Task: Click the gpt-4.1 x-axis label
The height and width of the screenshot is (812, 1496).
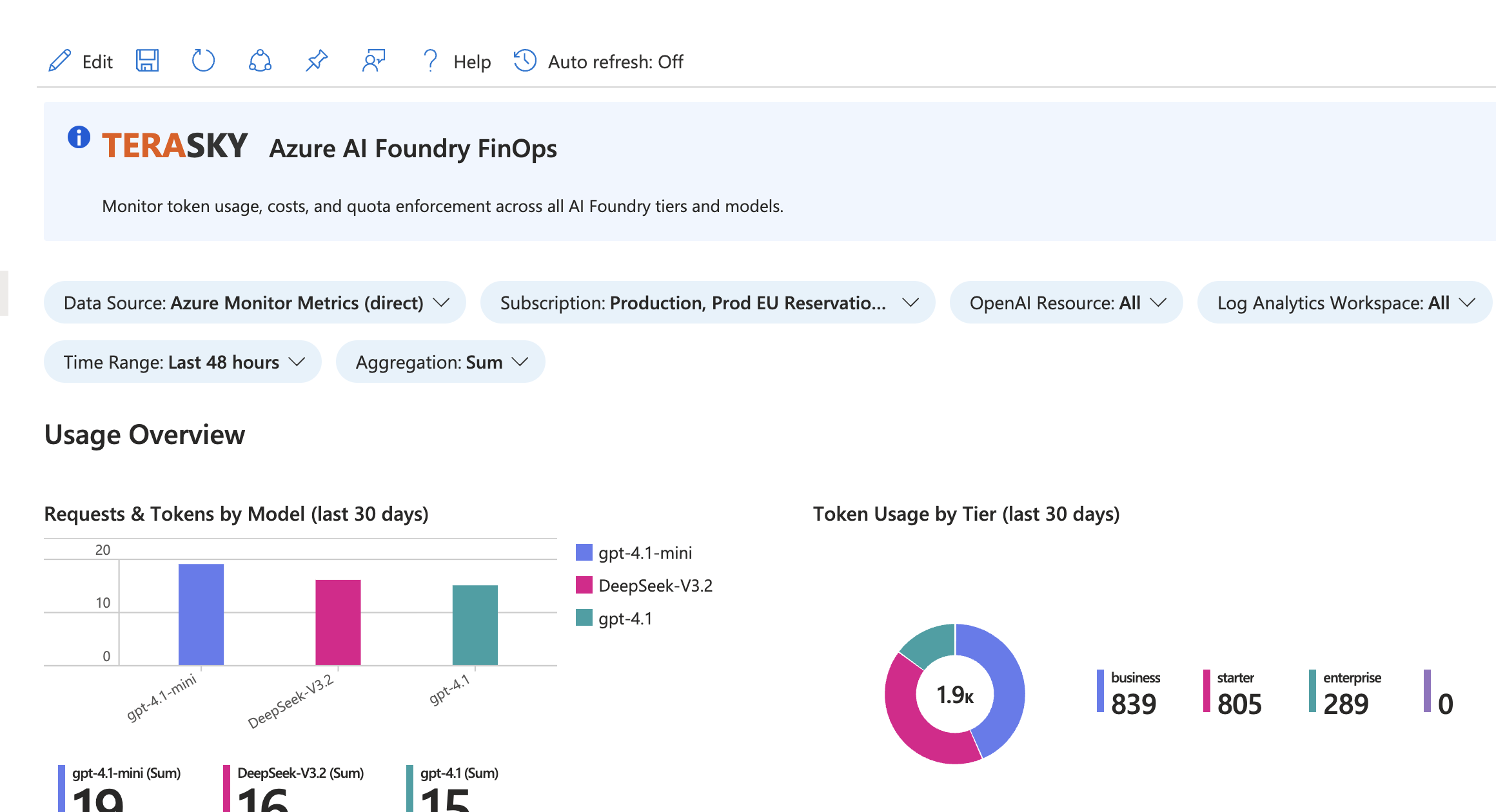Action: coord(450,690)
